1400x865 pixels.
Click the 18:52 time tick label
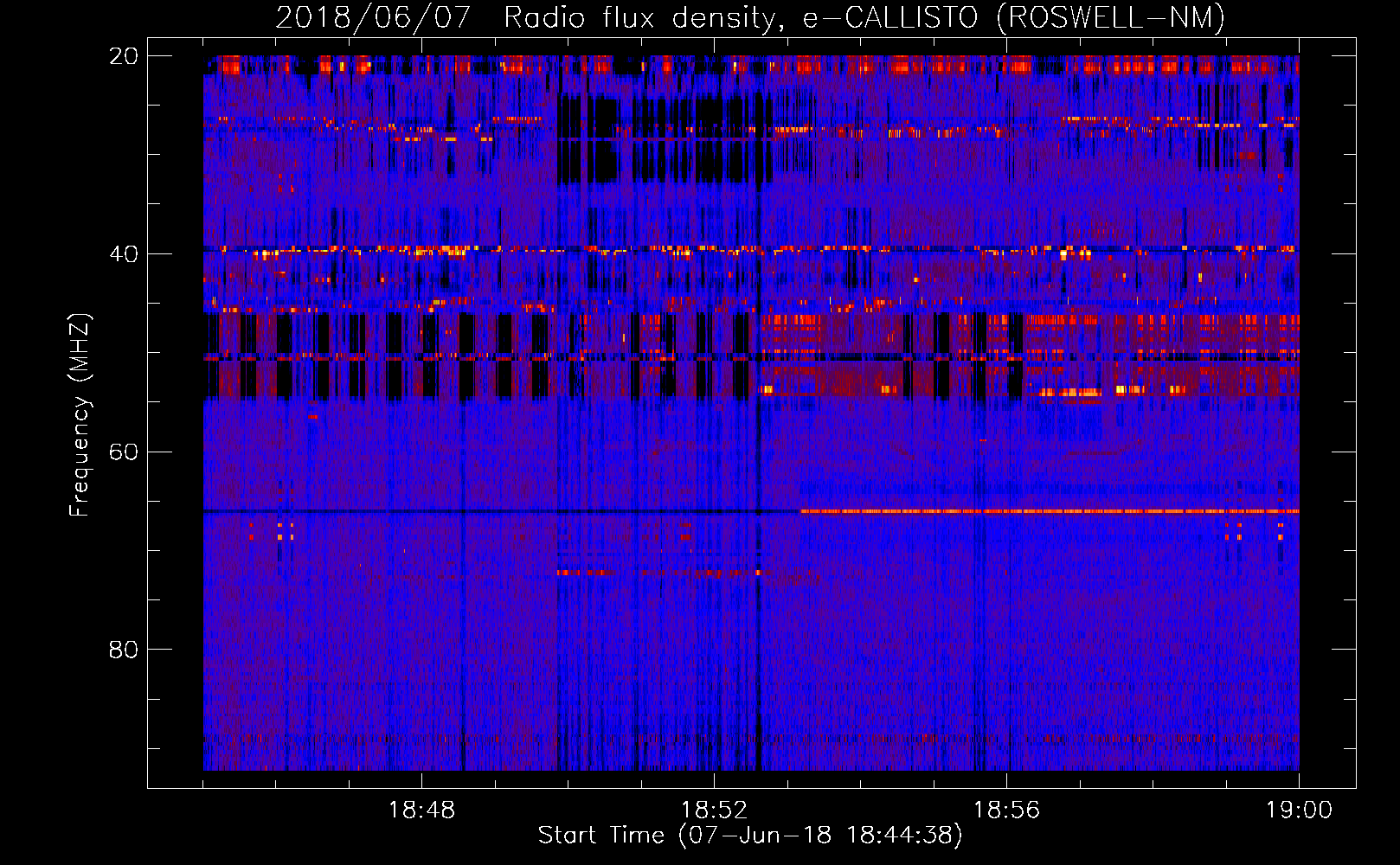pyautogui.click(x=714, y=811)
